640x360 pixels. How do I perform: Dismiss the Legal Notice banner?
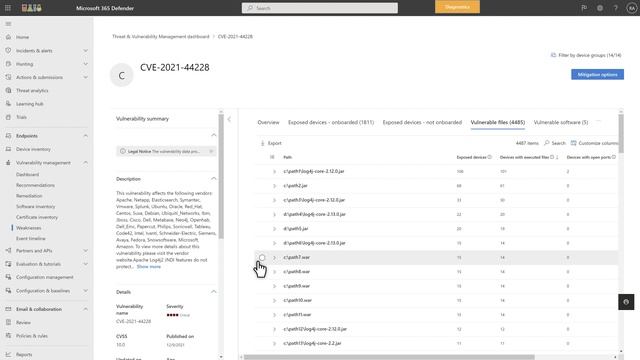click(x=211, y=151)
